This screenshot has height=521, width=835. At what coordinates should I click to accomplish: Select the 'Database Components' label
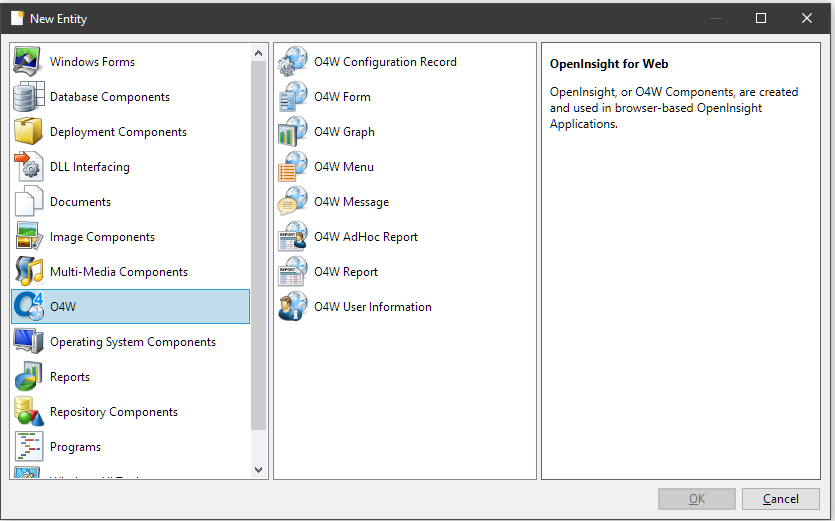(x=110, y=97)
